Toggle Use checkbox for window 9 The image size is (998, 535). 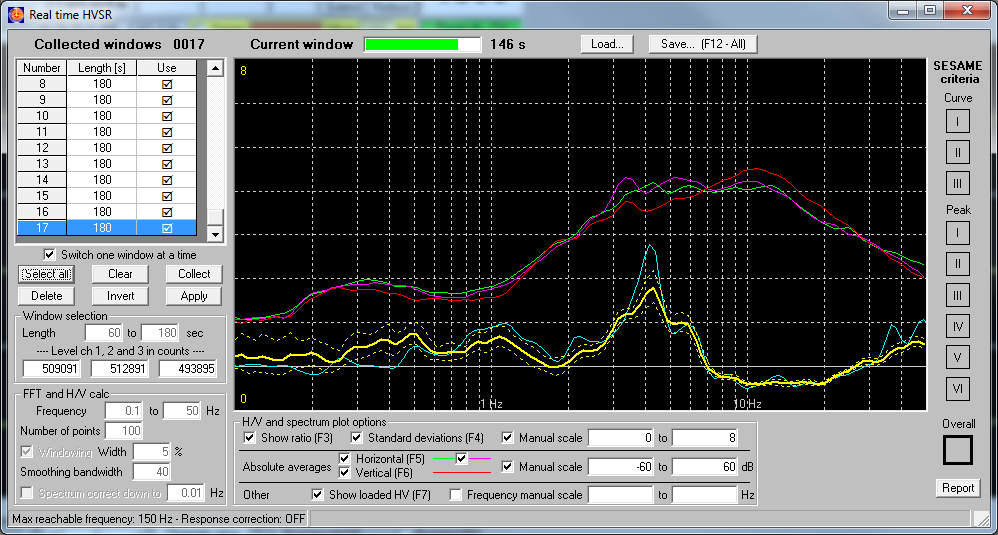click(x=167, y=100)
